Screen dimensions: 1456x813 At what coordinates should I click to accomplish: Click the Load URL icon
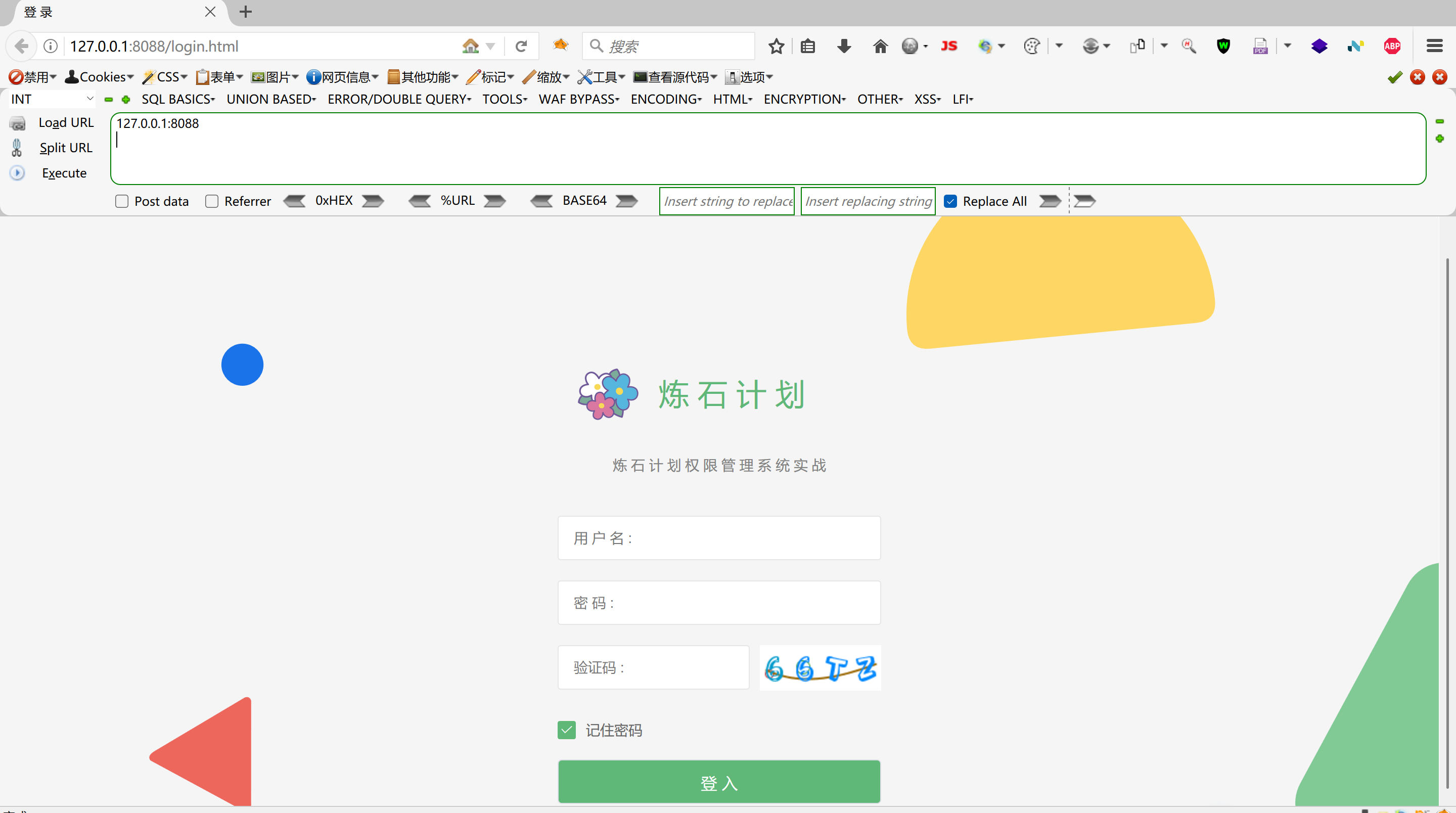18,123
